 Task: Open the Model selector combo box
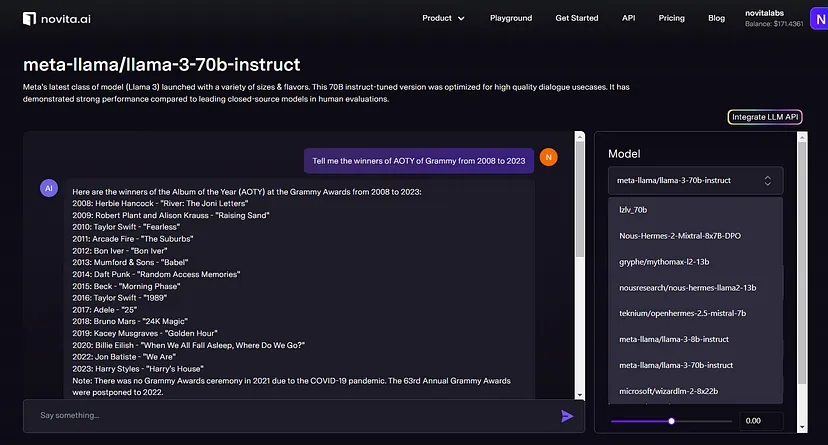pyautogui.click(x=695, y=181)
